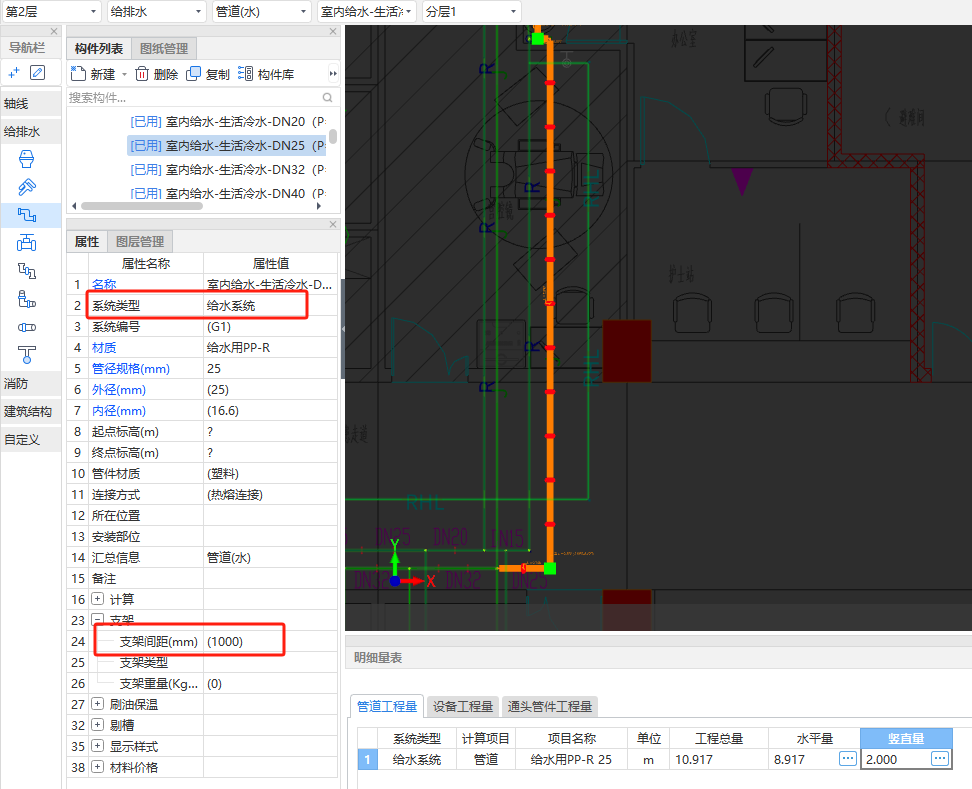The image size is (972, 789).
Task: Select the pipe fitting elbow icon
Action: 26,271
